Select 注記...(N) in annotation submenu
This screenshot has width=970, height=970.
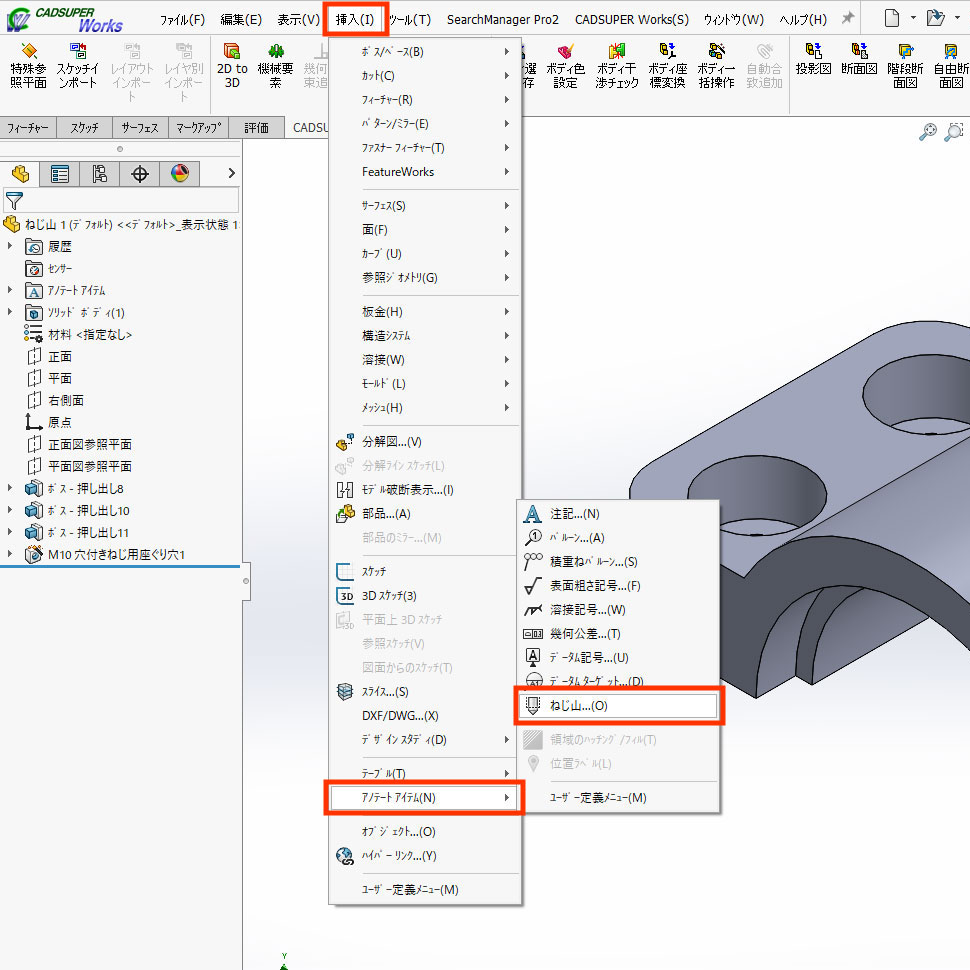click(574, 514)
